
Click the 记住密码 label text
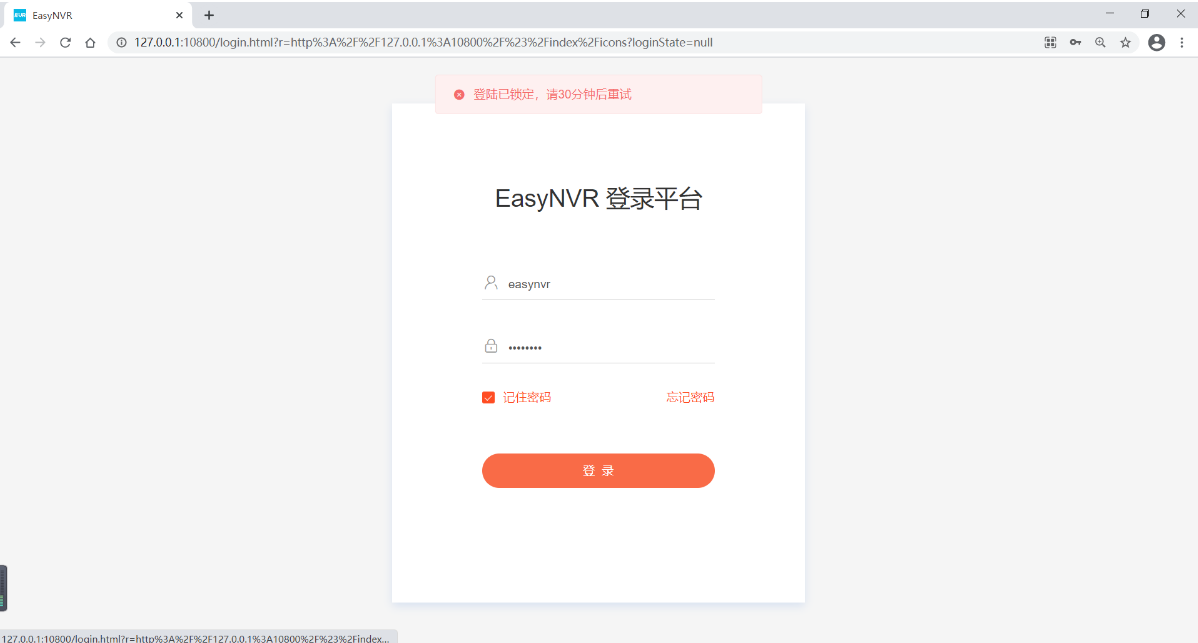526,397
